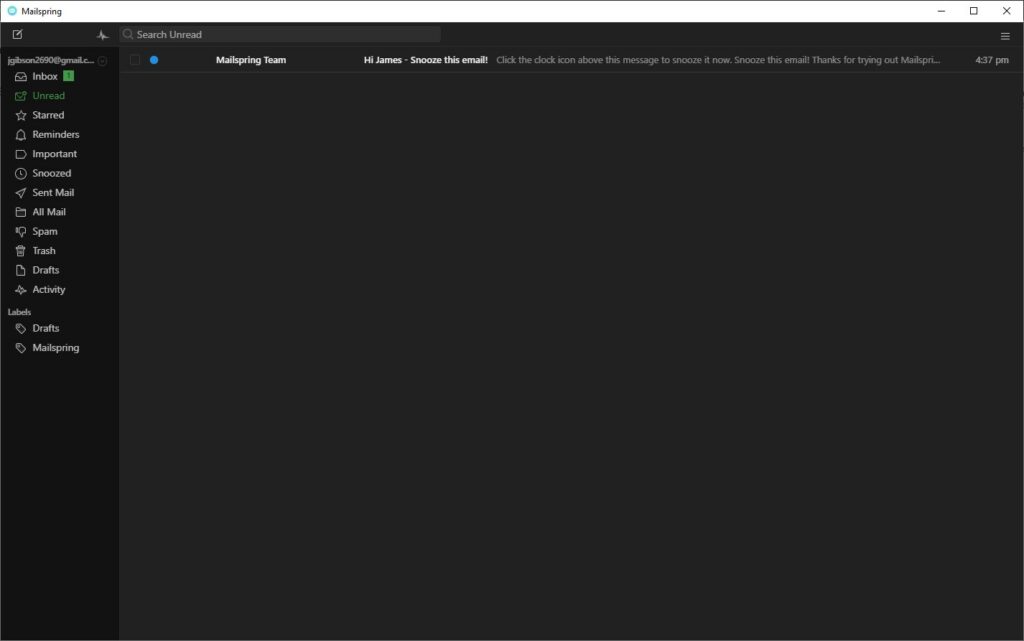Click the Search Unread input field
Viewport: 1024px width, 641px height.
280,35
